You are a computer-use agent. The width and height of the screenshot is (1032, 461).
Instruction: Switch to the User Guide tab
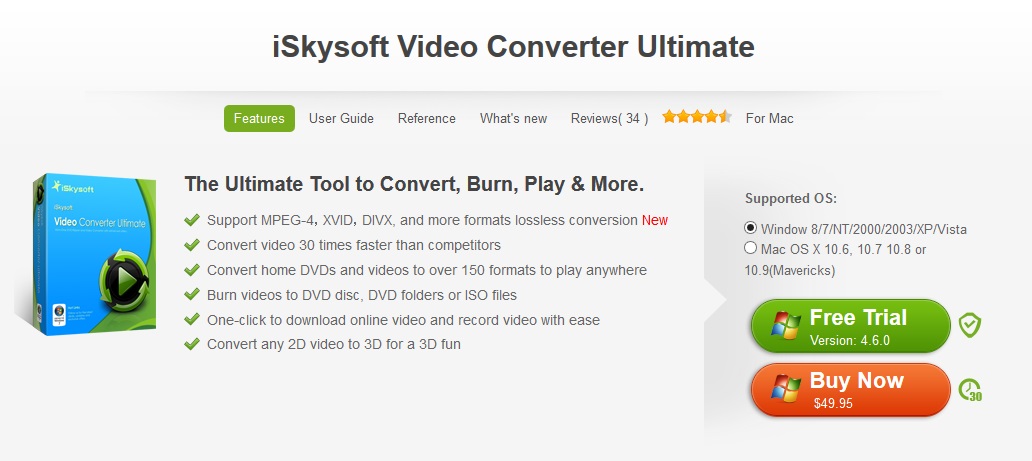[341, 119]
